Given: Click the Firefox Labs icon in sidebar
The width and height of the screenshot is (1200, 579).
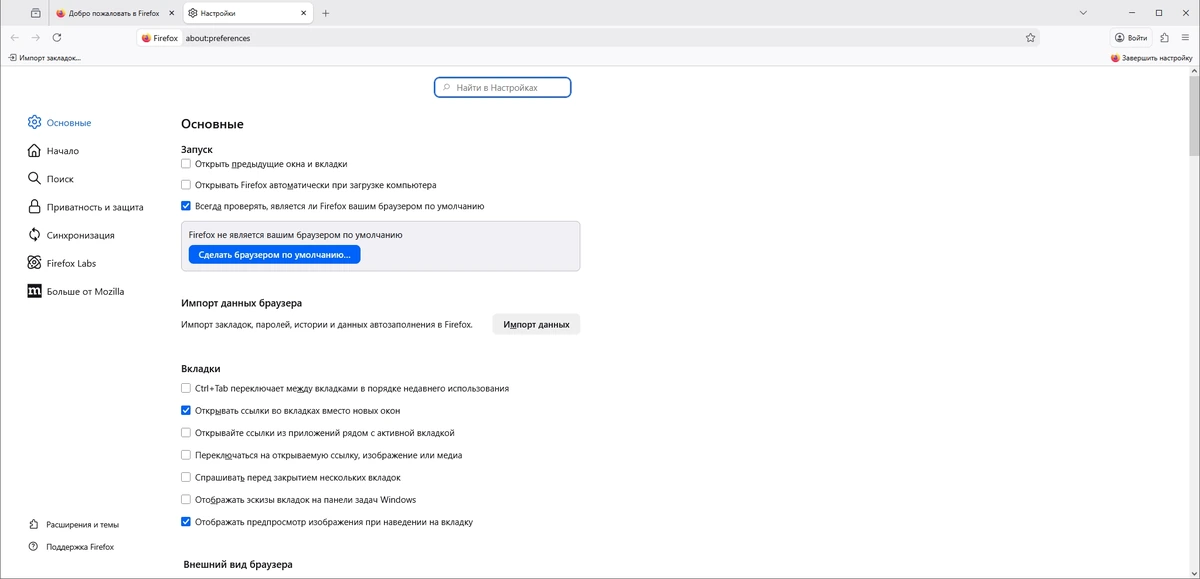Looking at the screenshot, I should tap(35, 263).
